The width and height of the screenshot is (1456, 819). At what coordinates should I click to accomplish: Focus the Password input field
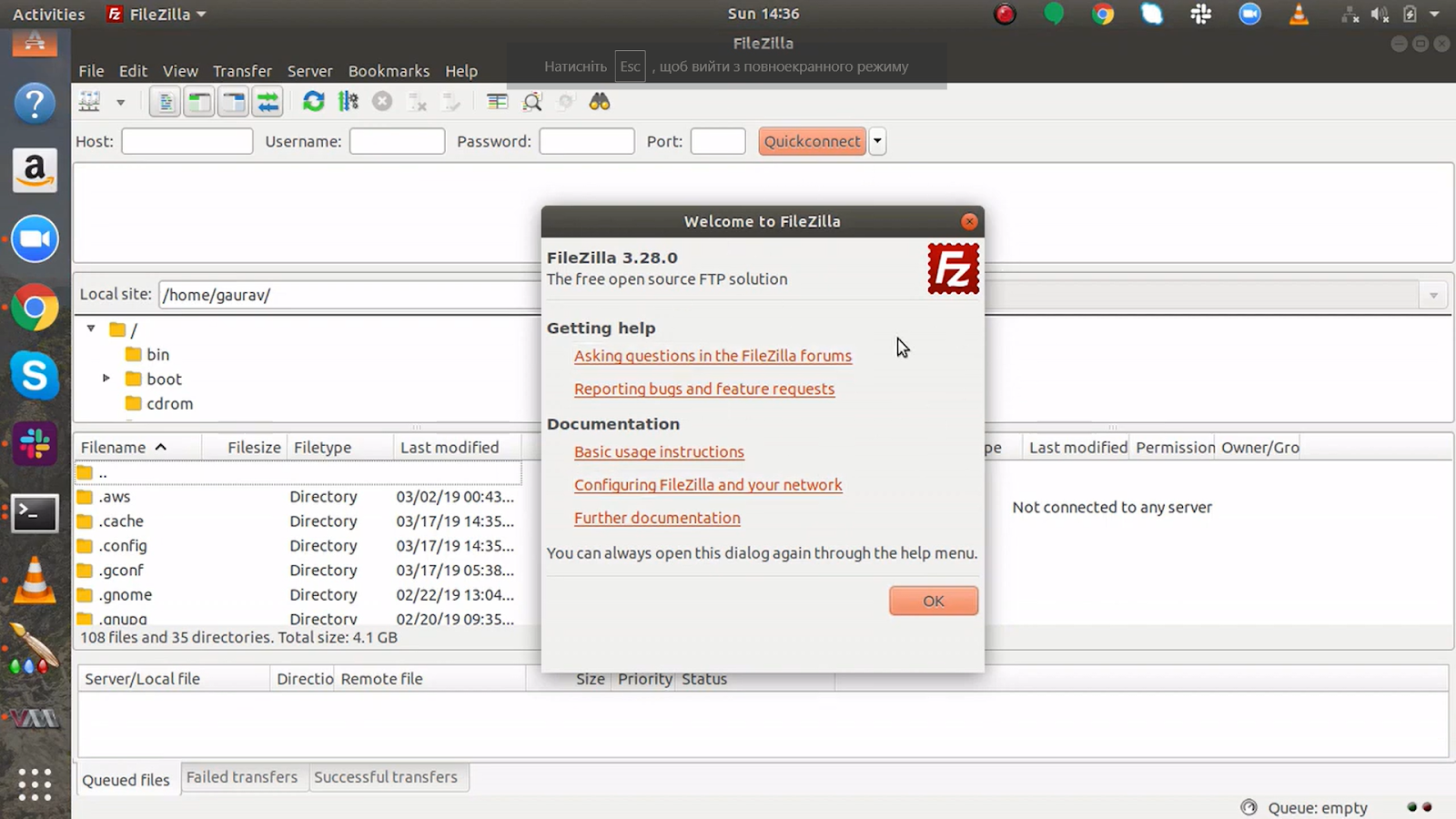pyautogui.click(x=587, y=141)
